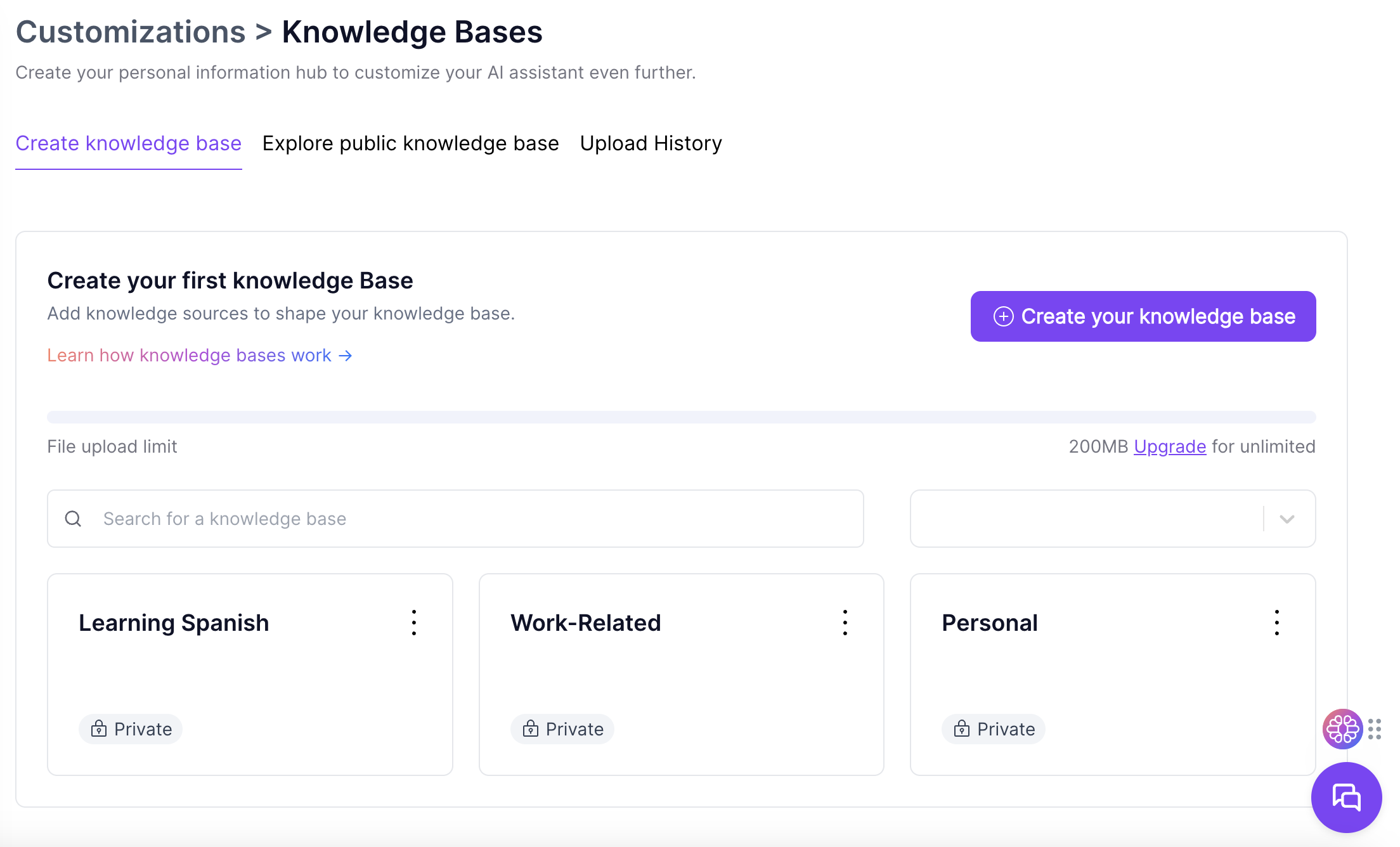
Task: Open the three-dot menu on Learning Spanish card
Action: click(414, 623)
